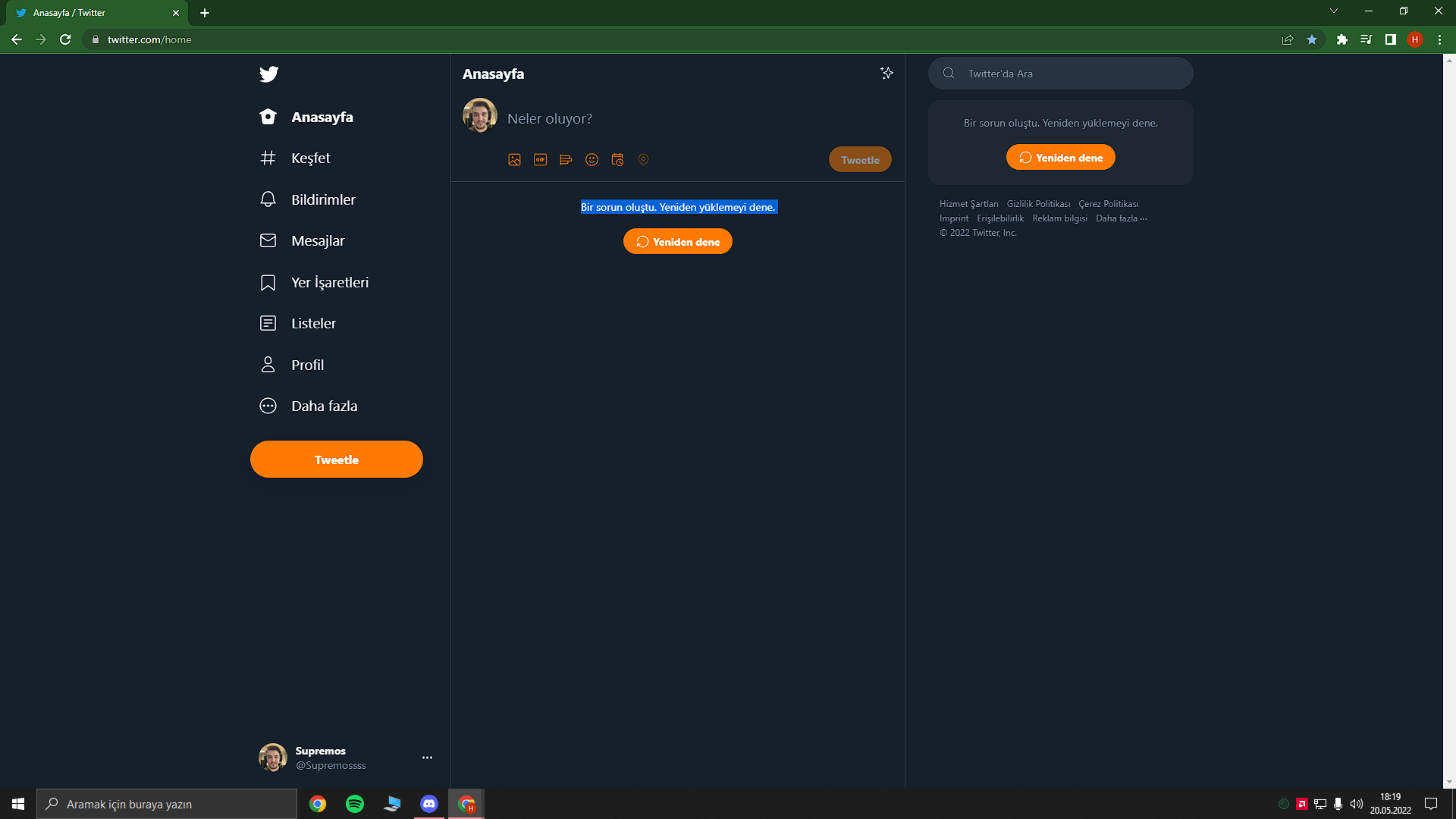The height and width of the screenshot is (819, 1456).
Task: Add location tag to tweet
Action: point(643,159)
